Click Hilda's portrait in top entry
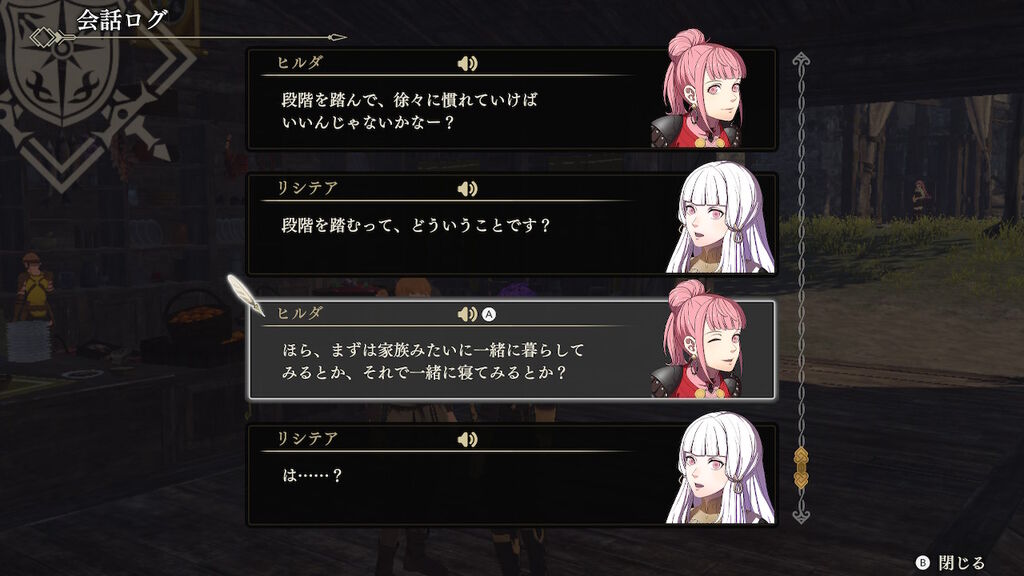 (698, 89)
